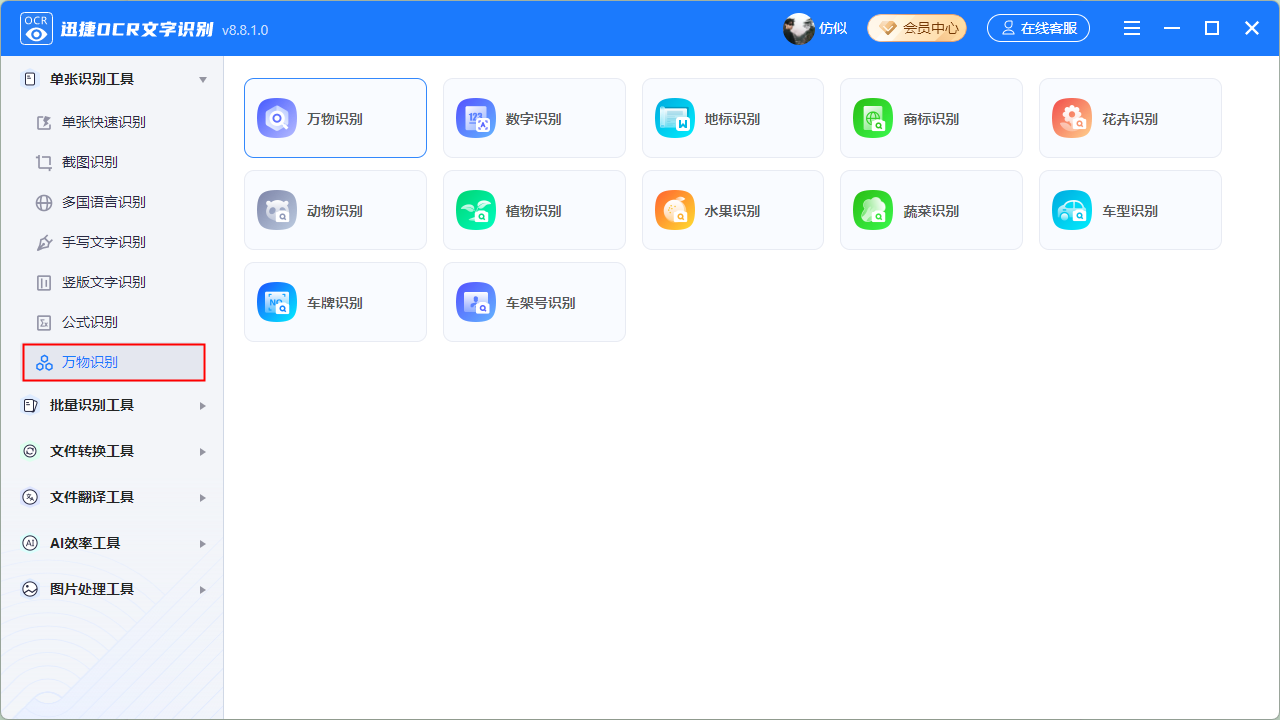Screen dimensions: 1280x720
Task: Click the 动物识别 animal icon
Action: (x=277, y=210)
